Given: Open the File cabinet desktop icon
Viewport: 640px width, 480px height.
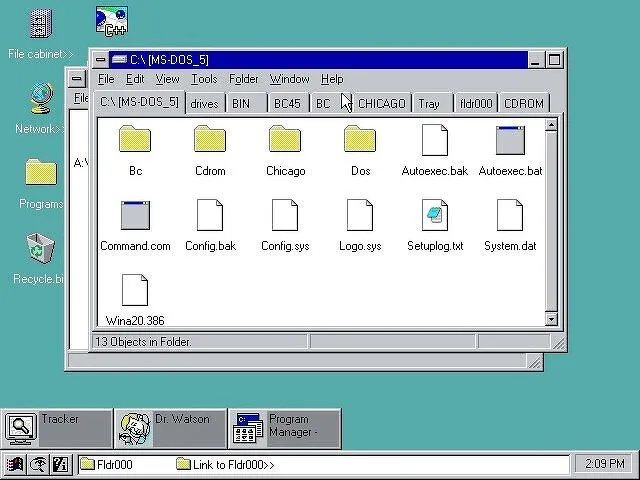Looking at the screenshot, I should pos(40,24).
